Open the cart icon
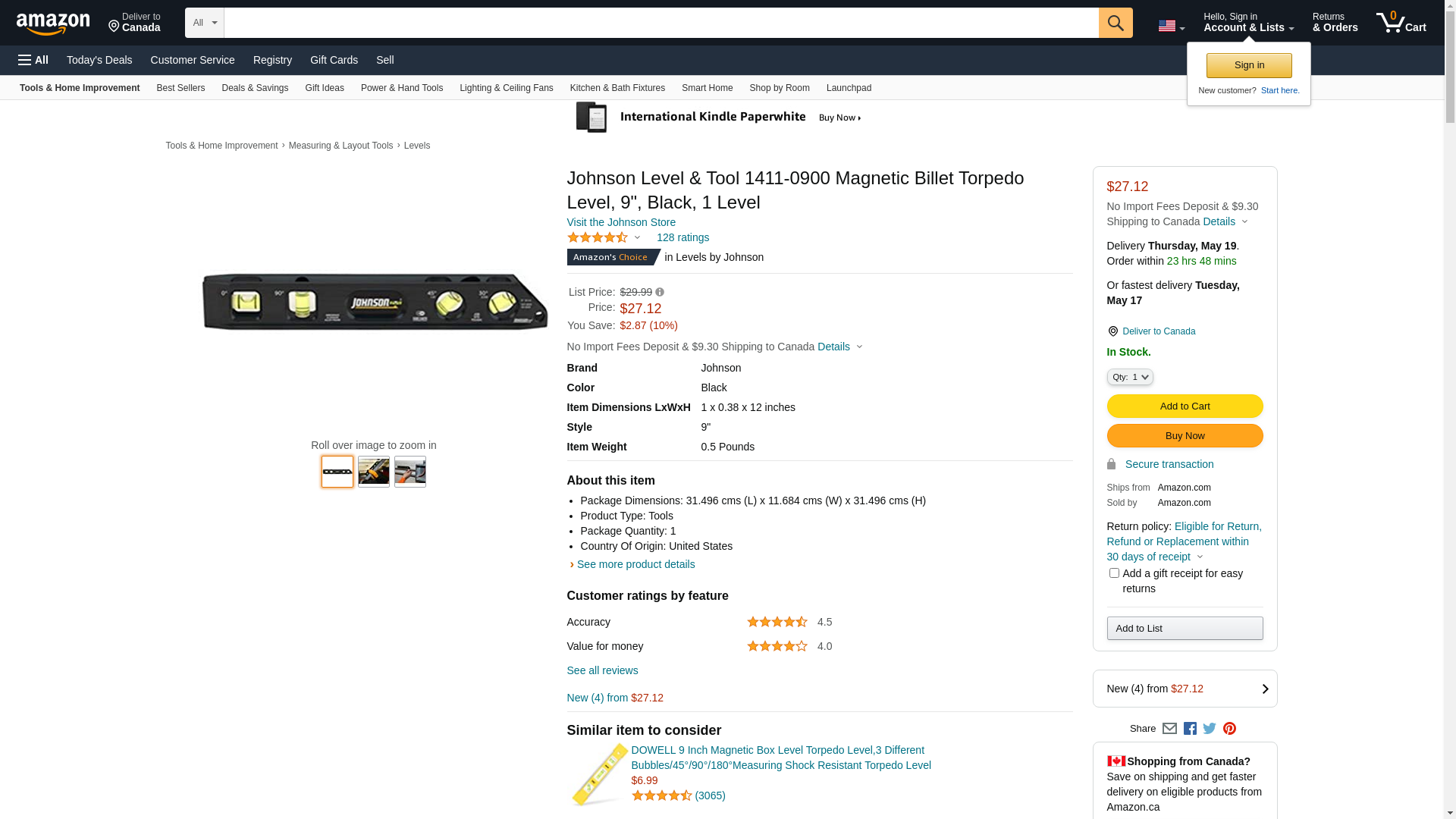This screenshot has width=1456, height=819. (x=1401, y=23)
